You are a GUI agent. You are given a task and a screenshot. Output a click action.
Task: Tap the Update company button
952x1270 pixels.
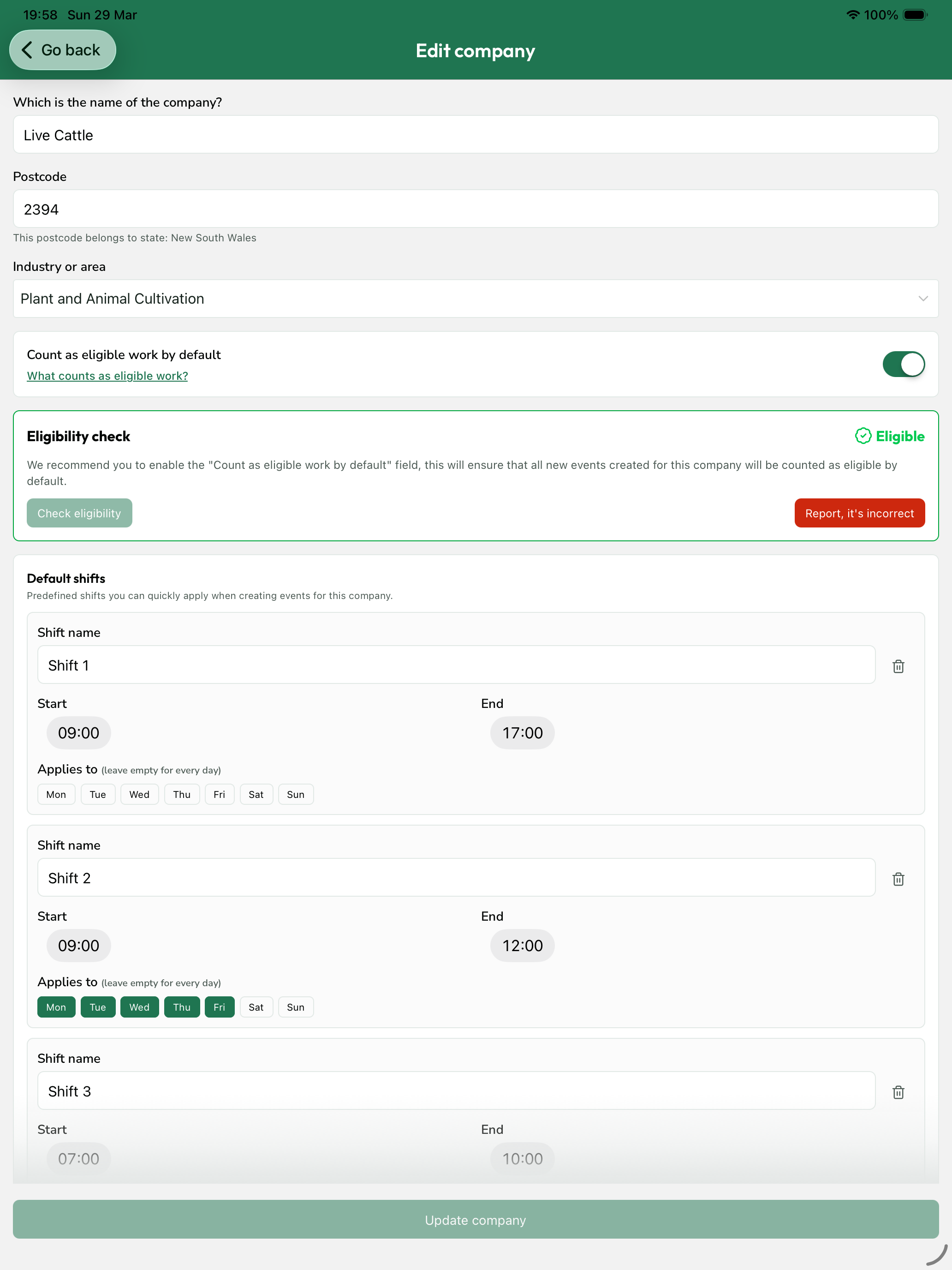click(x=476, y=1220)
